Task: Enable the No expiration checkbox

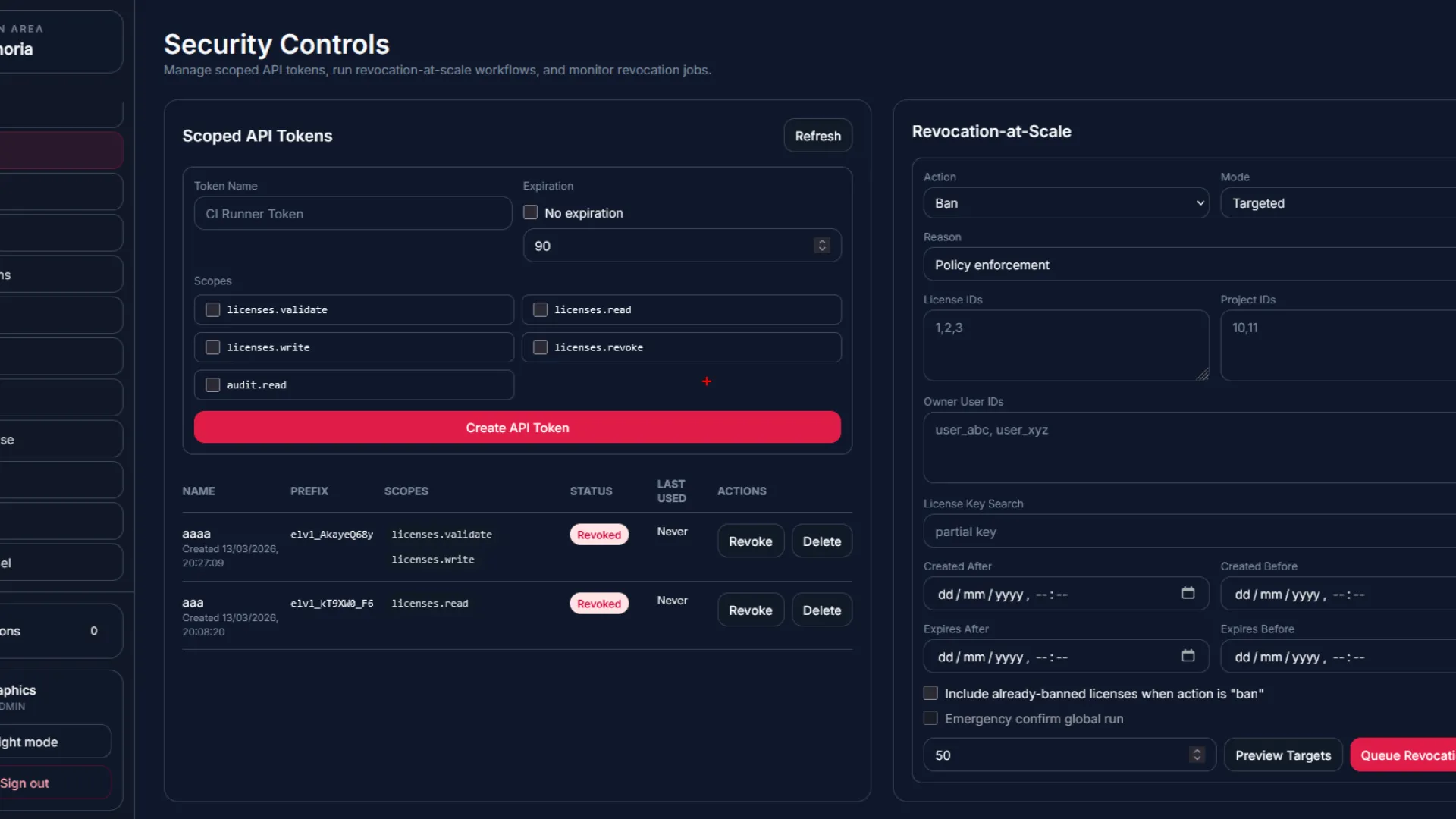Action: coord(531,213)
